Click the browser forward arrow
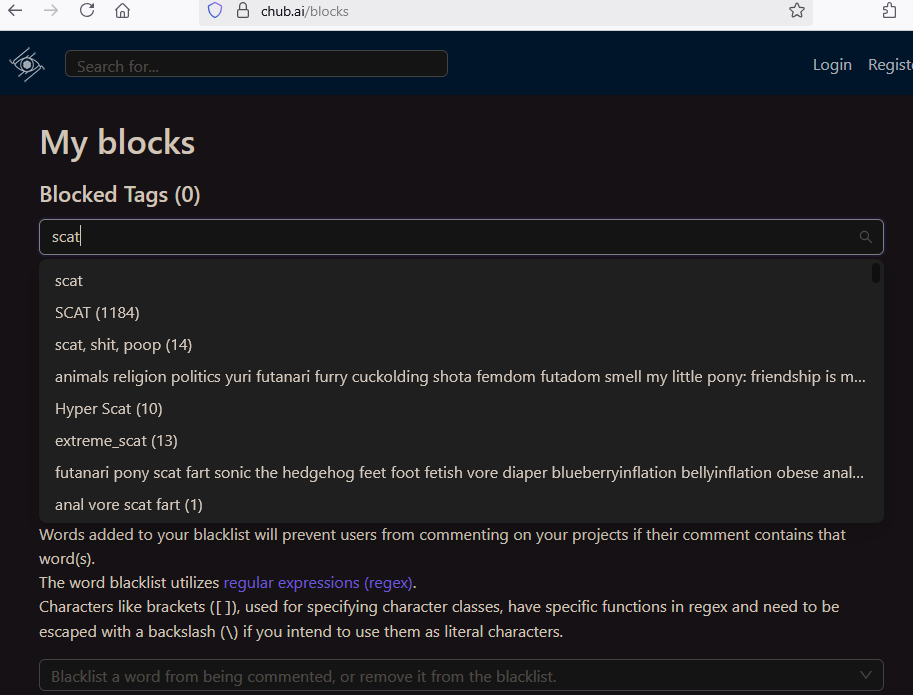The width and height of the screenshot is (913, 695). [x=51, y=10]
